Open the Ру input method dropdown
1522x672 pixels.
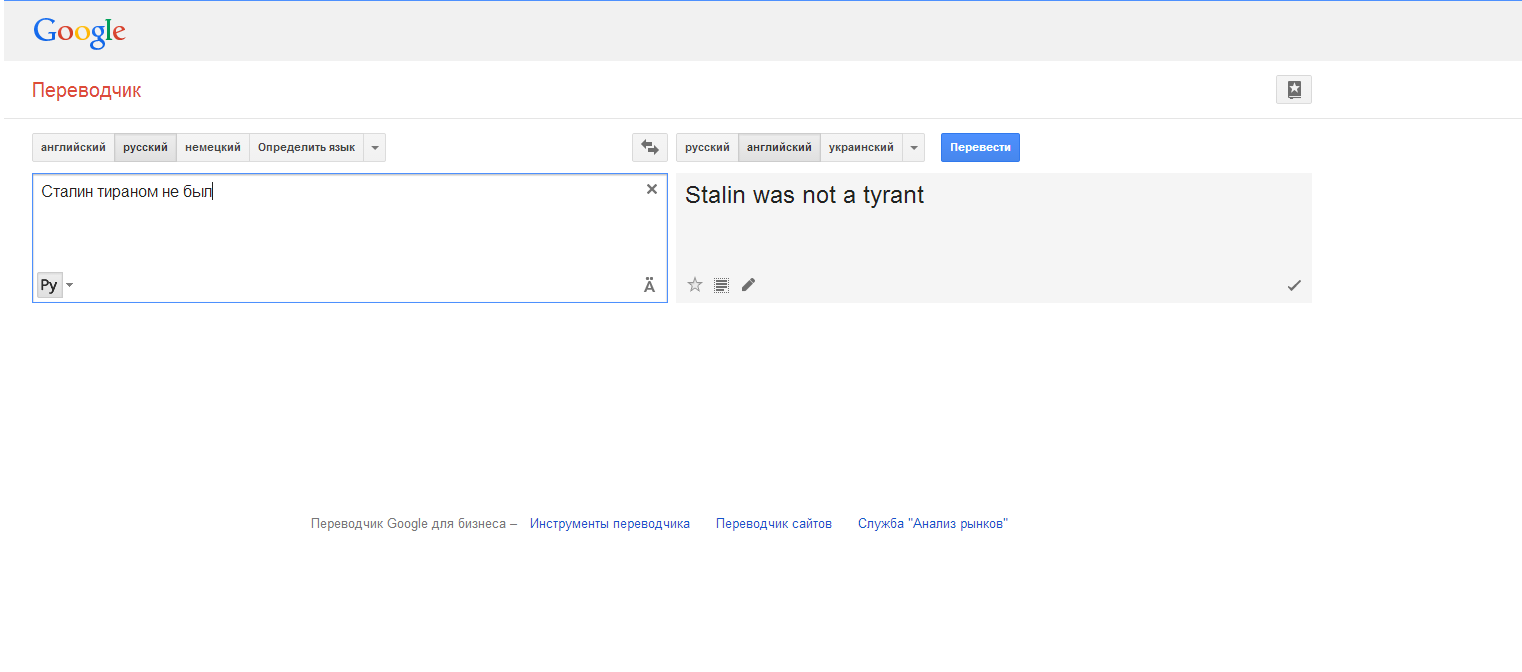pos(69,286)
